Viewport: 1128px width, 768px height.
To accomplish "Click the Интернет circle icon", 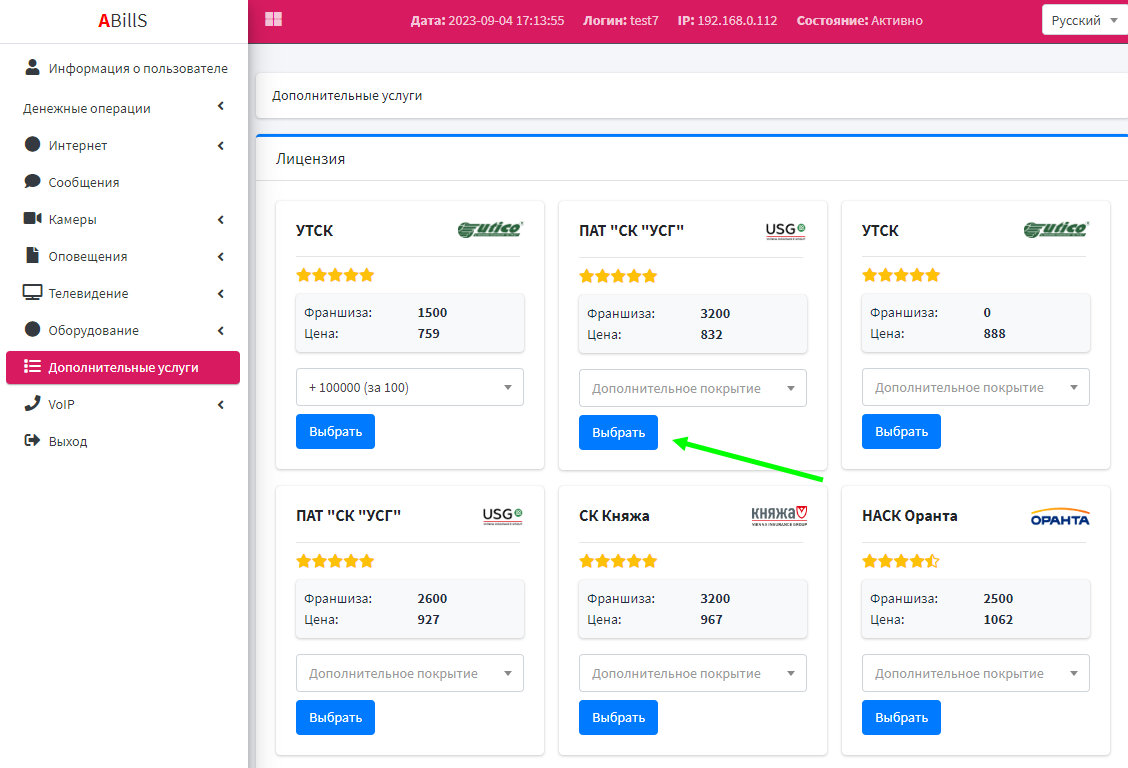I will pos(32,144).
